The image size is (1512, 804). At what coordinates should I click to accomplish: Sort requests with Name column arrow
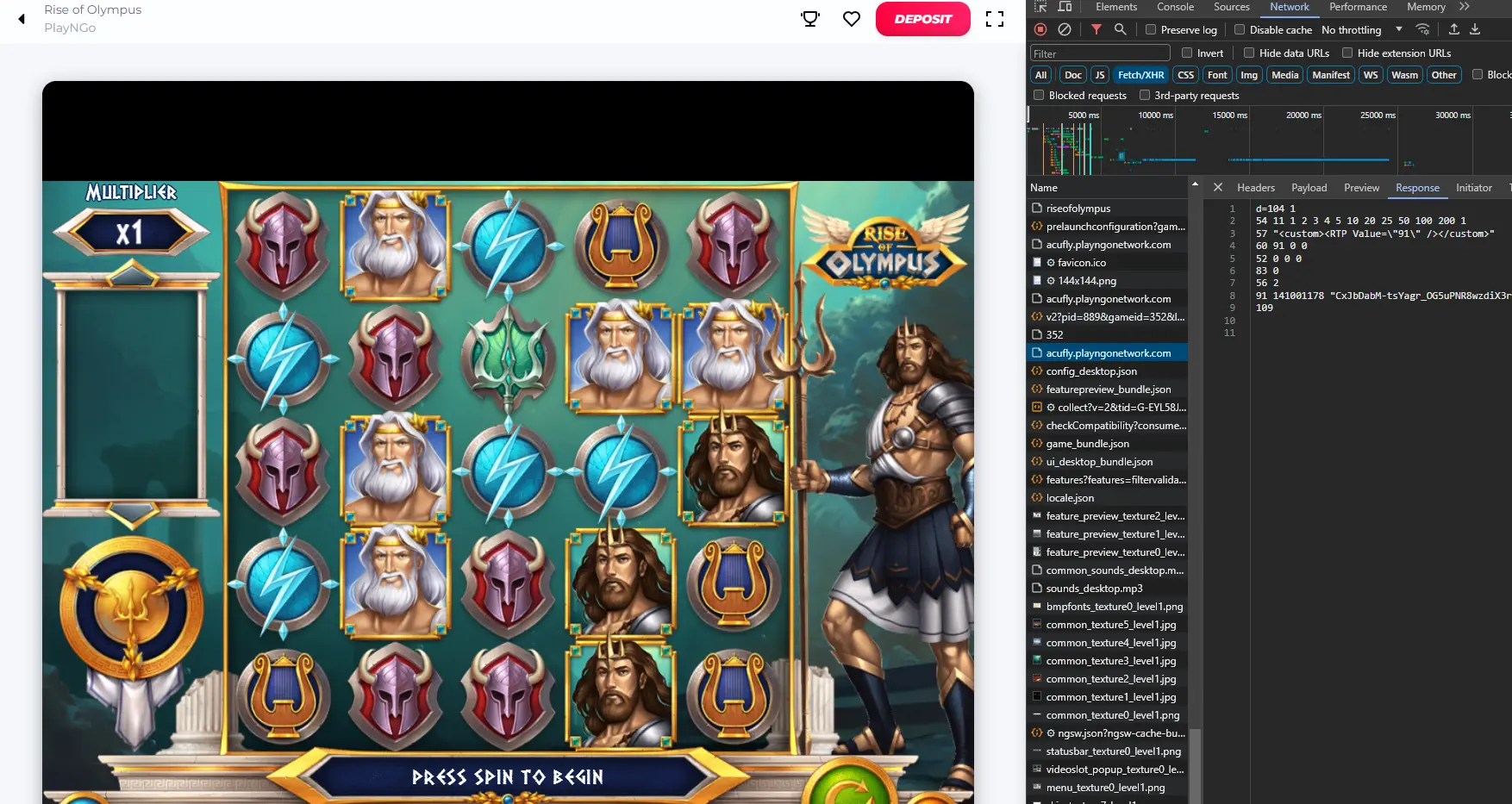(1195, 184)
